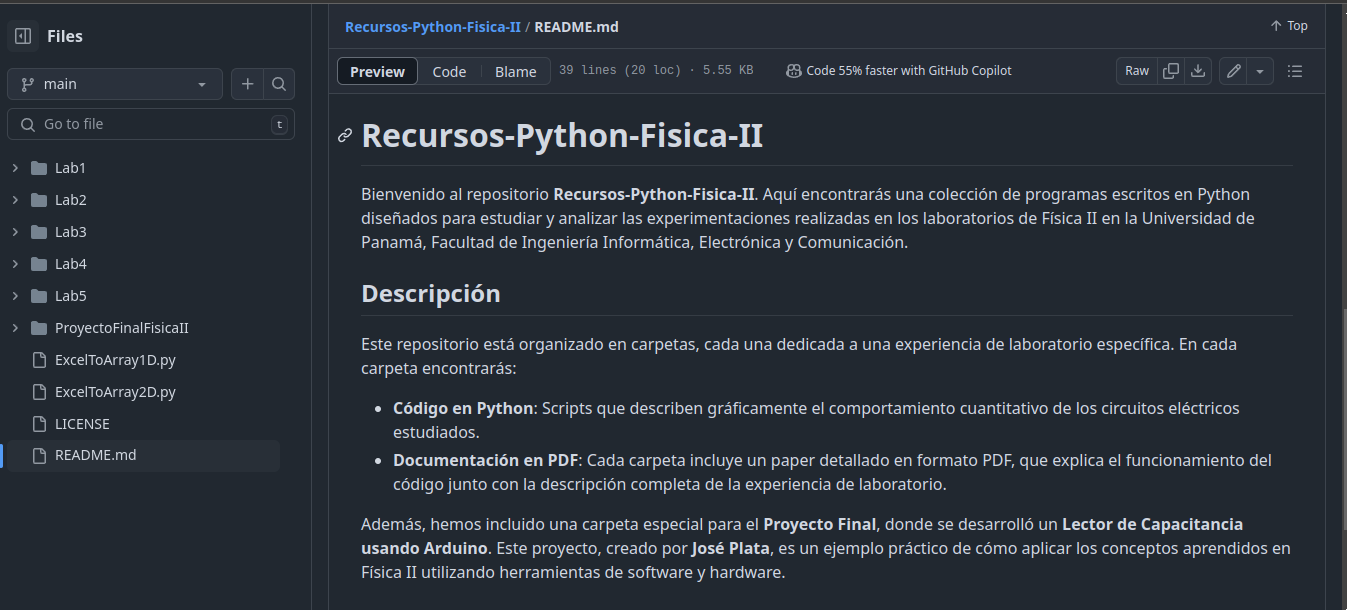Click the Lab2 folder icon
This screenshot has height=610, width=1347.
[39, 200]
